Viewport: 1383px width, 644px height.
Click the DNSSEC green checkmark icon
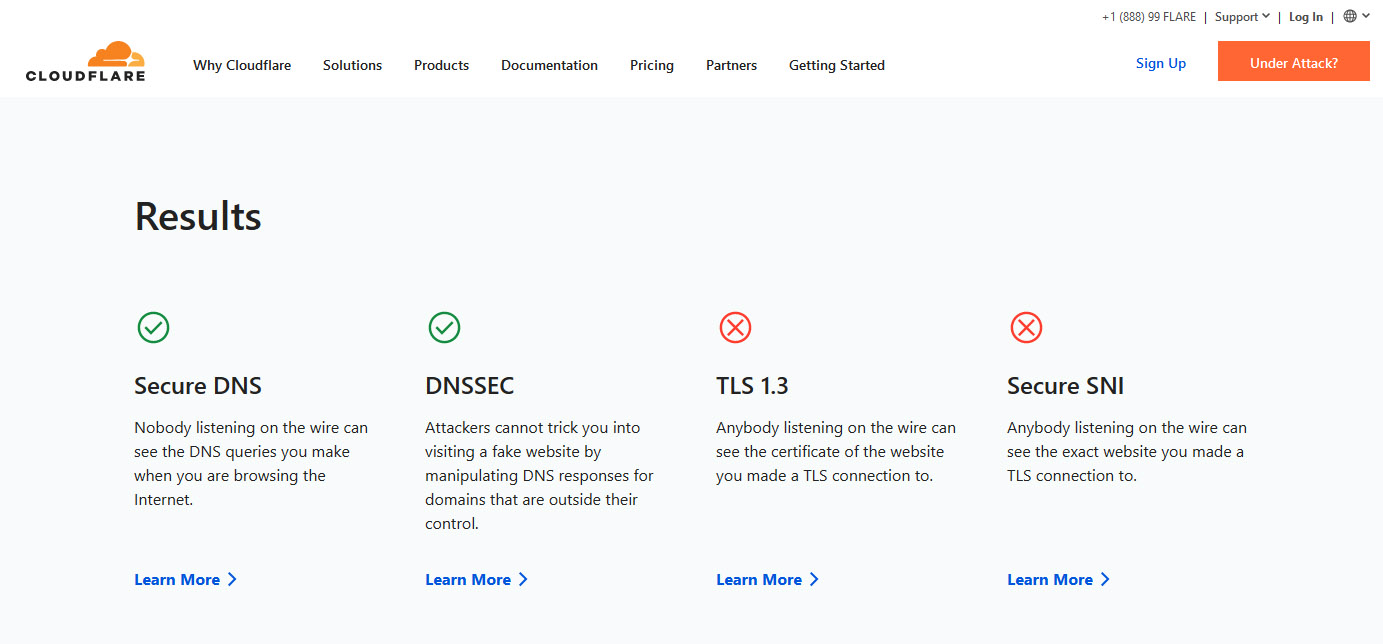tap(444, 327)
